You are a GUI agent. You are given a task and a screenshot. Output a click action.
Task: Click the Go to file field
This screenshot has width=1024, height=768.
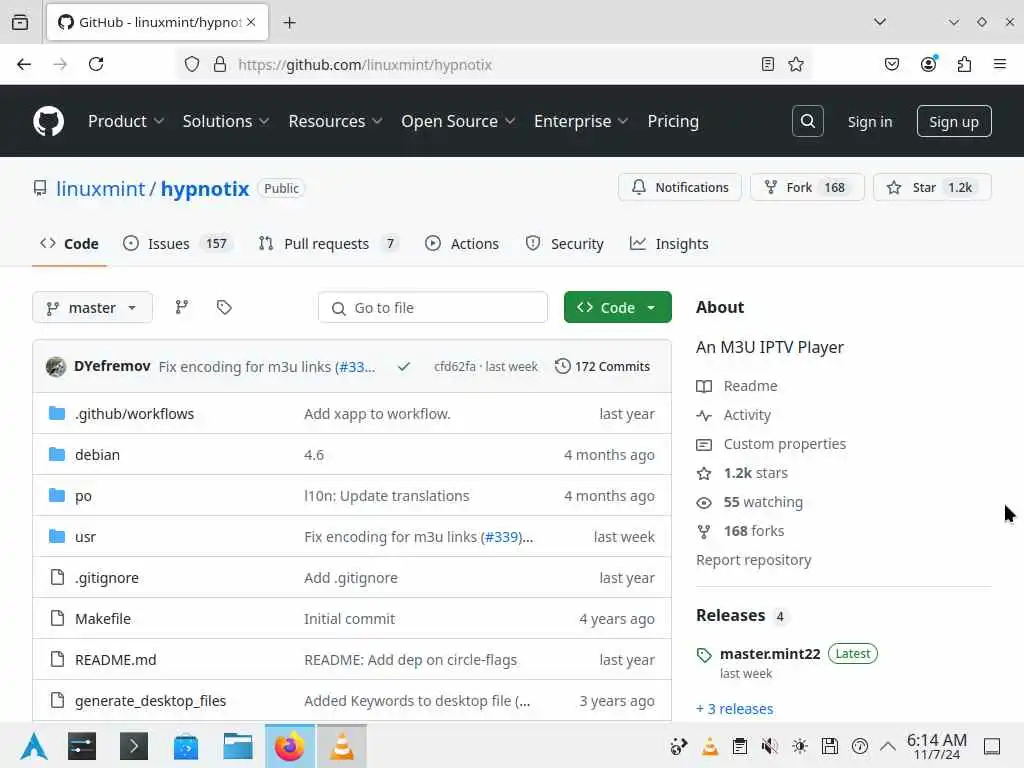(x=432, y=308)
